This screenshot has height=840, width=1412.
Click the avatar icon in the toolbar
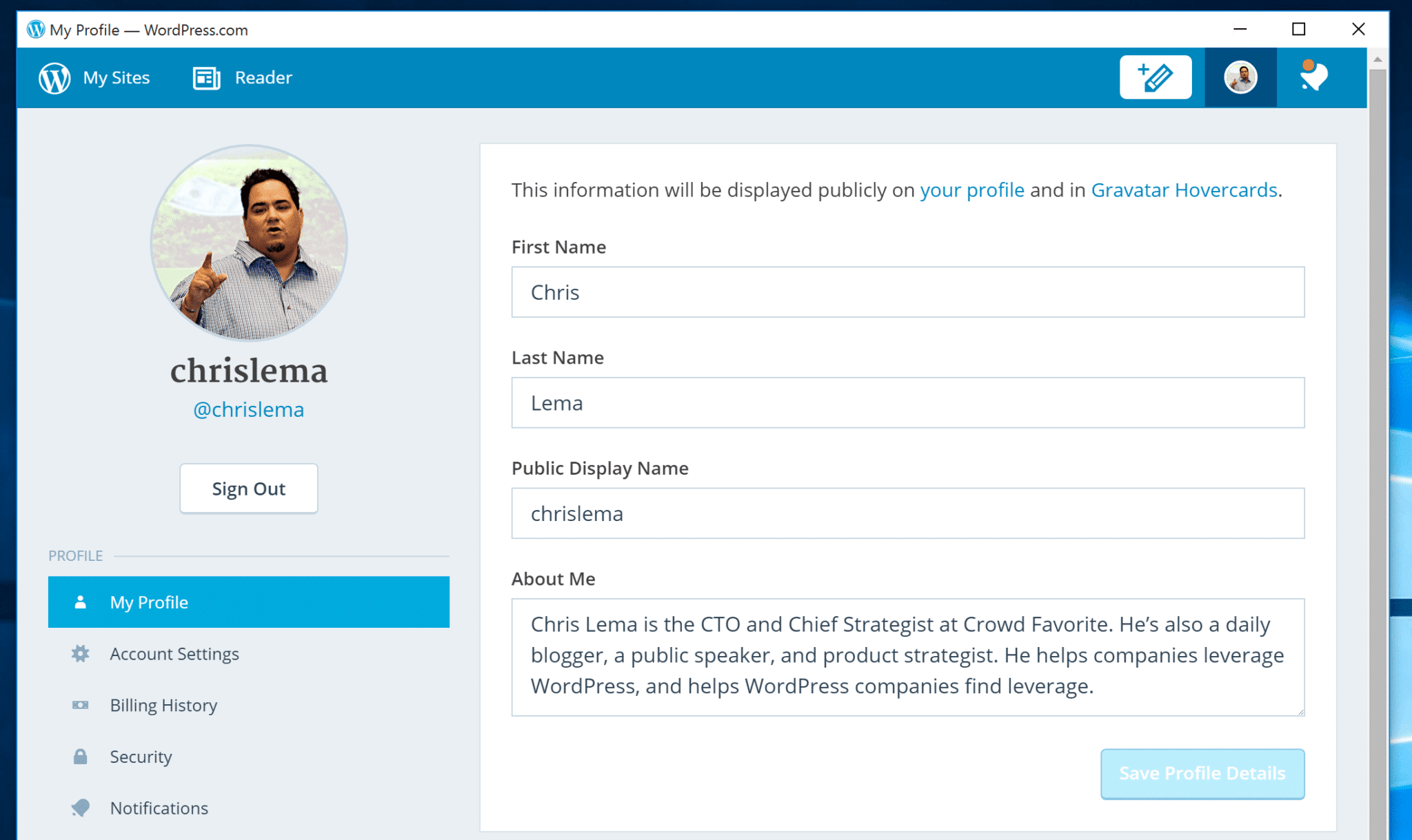click(x=1240, y=76)
